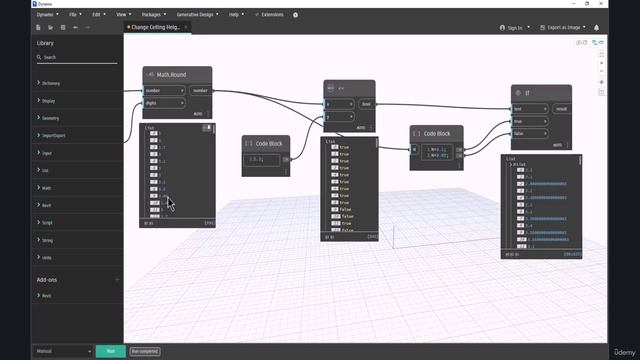Open the Dynamo menu
Viewport: 640px width, 360px height.
click(47, 15)
